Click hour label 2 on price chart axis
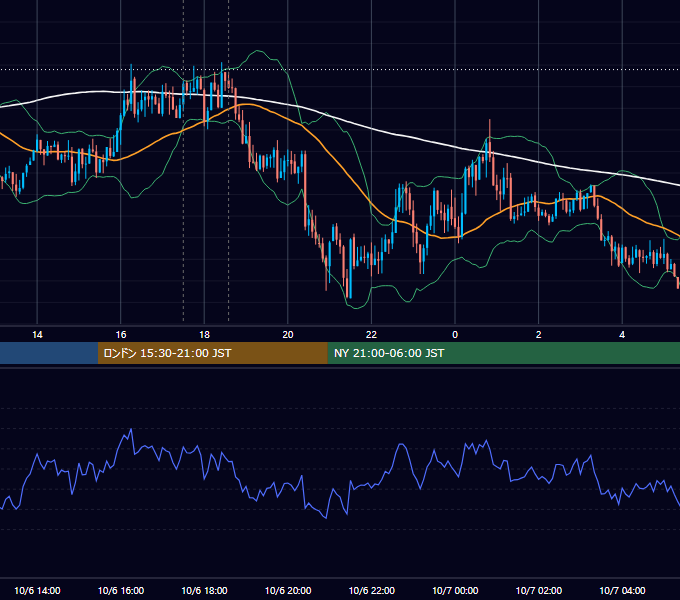The width and height of the screenshot is (680, 600). (x=539, y=335)
